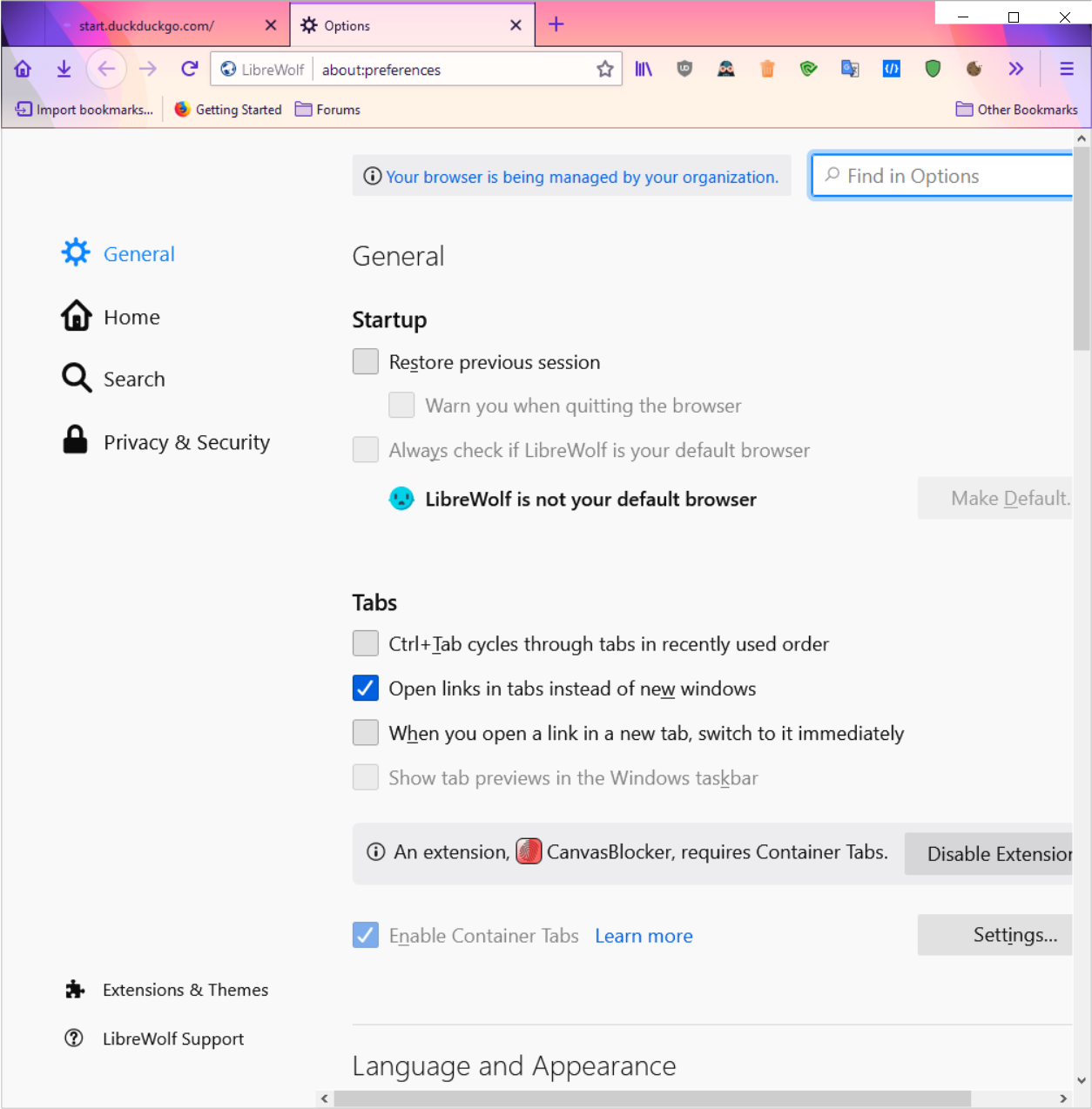Open the Forums bookmarks folder
Image resolution: width=1092 pixels, height=1109 pixels.
coord(327,109)
